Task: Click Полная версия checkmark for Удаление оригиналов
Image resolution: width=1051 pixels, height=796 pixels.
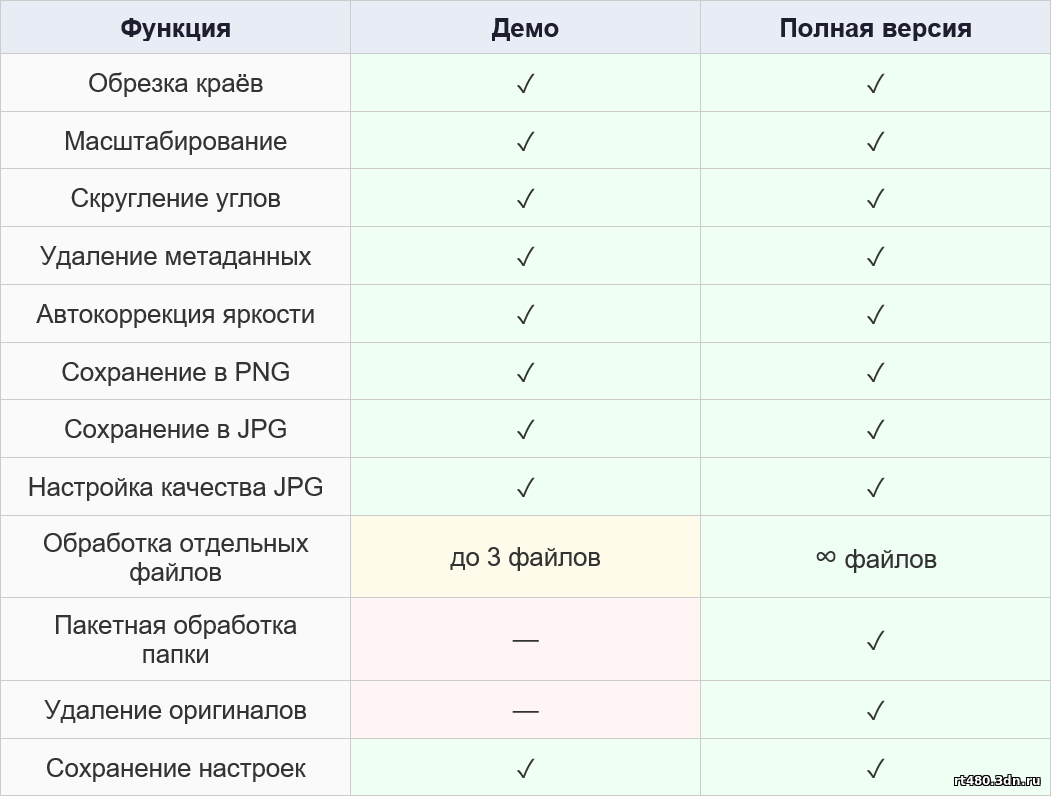Action: click(x=875, y=710)
